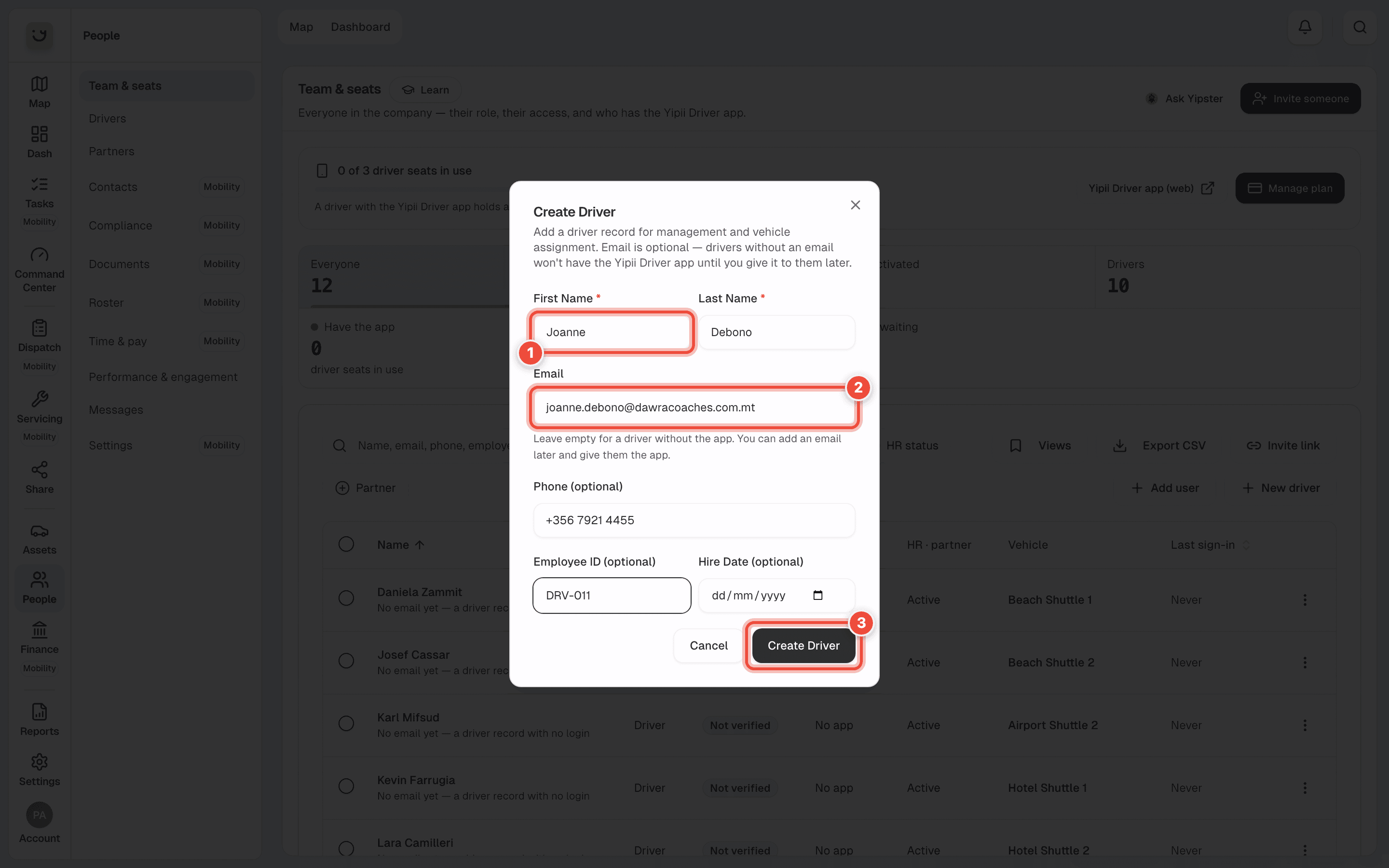Toggle the select-all checkbox in table header
The height and width of the screenshot is (868, 1389).
click(x=346, y=544)
